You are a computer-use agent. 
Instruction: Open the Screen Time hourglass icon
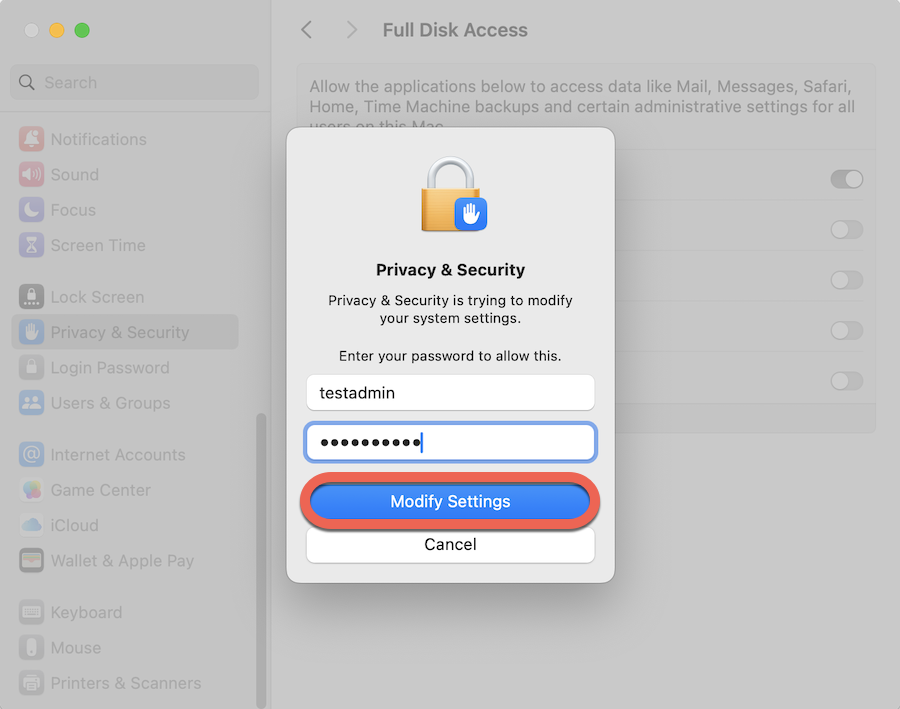coord(32,245)
